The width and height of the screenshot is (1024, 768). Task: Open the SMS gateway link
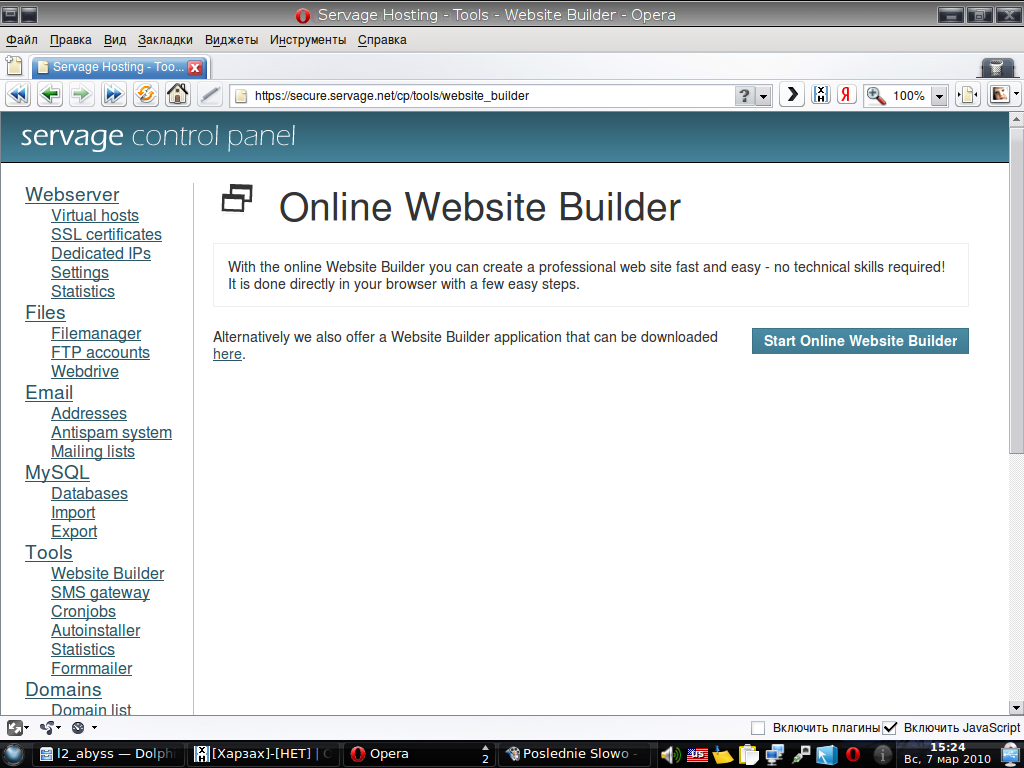coord(101,593)
